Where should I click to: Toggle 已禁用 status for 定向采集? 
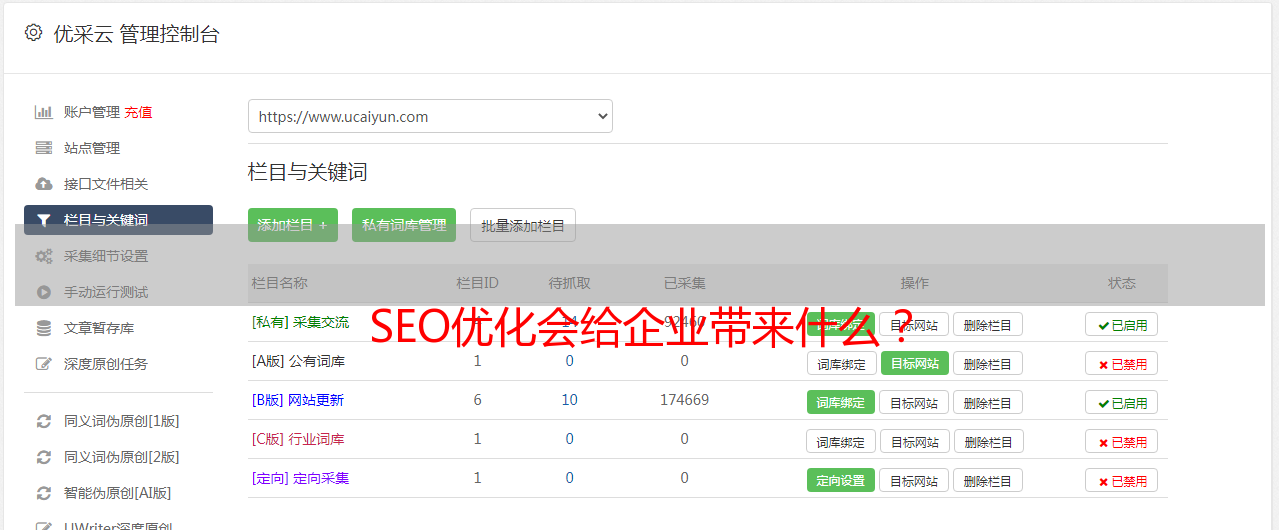[1122, 480]
